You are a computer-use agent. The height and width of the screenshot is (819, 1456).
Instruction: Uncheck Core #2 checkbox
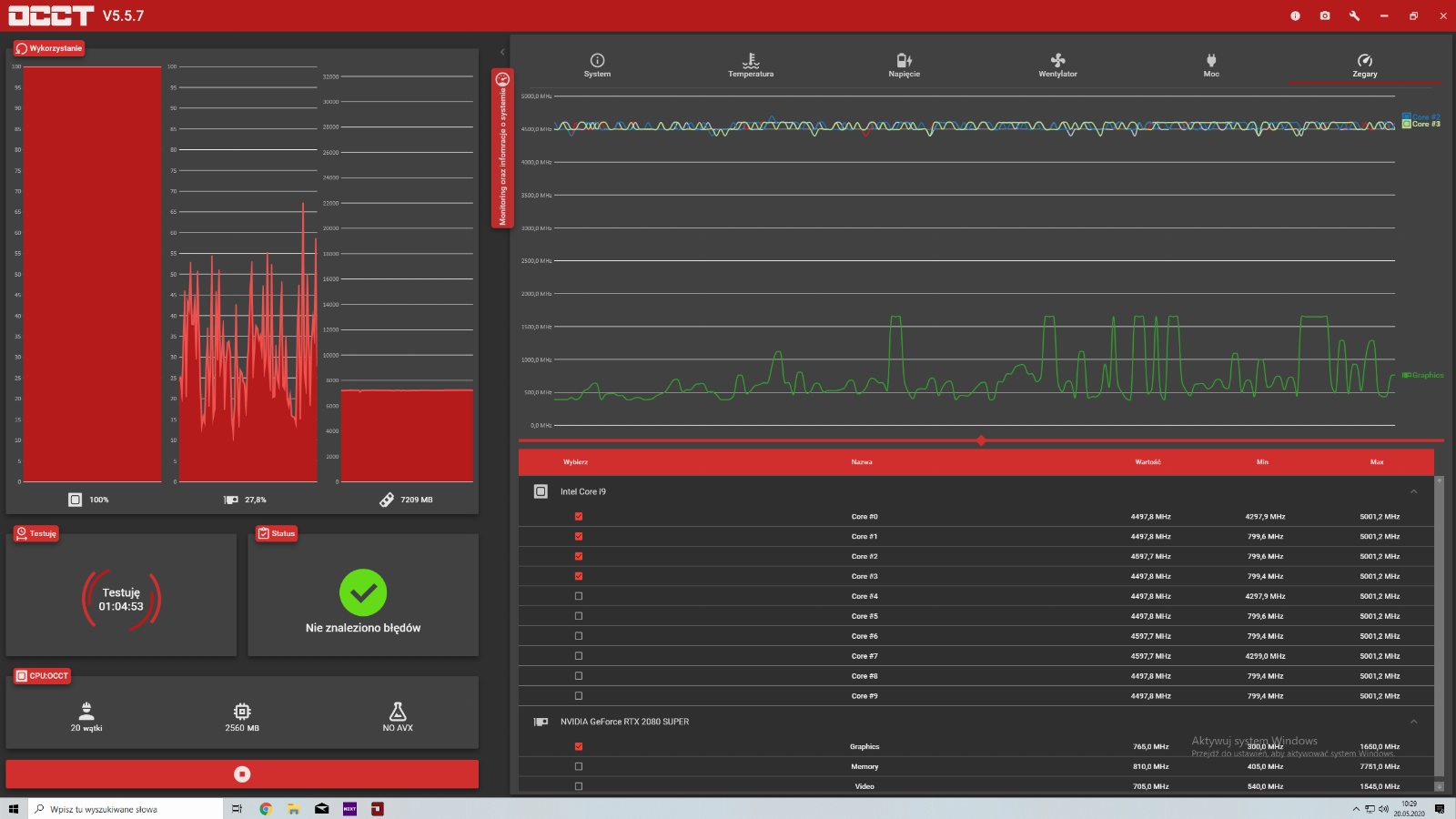[x=579, y=556]
